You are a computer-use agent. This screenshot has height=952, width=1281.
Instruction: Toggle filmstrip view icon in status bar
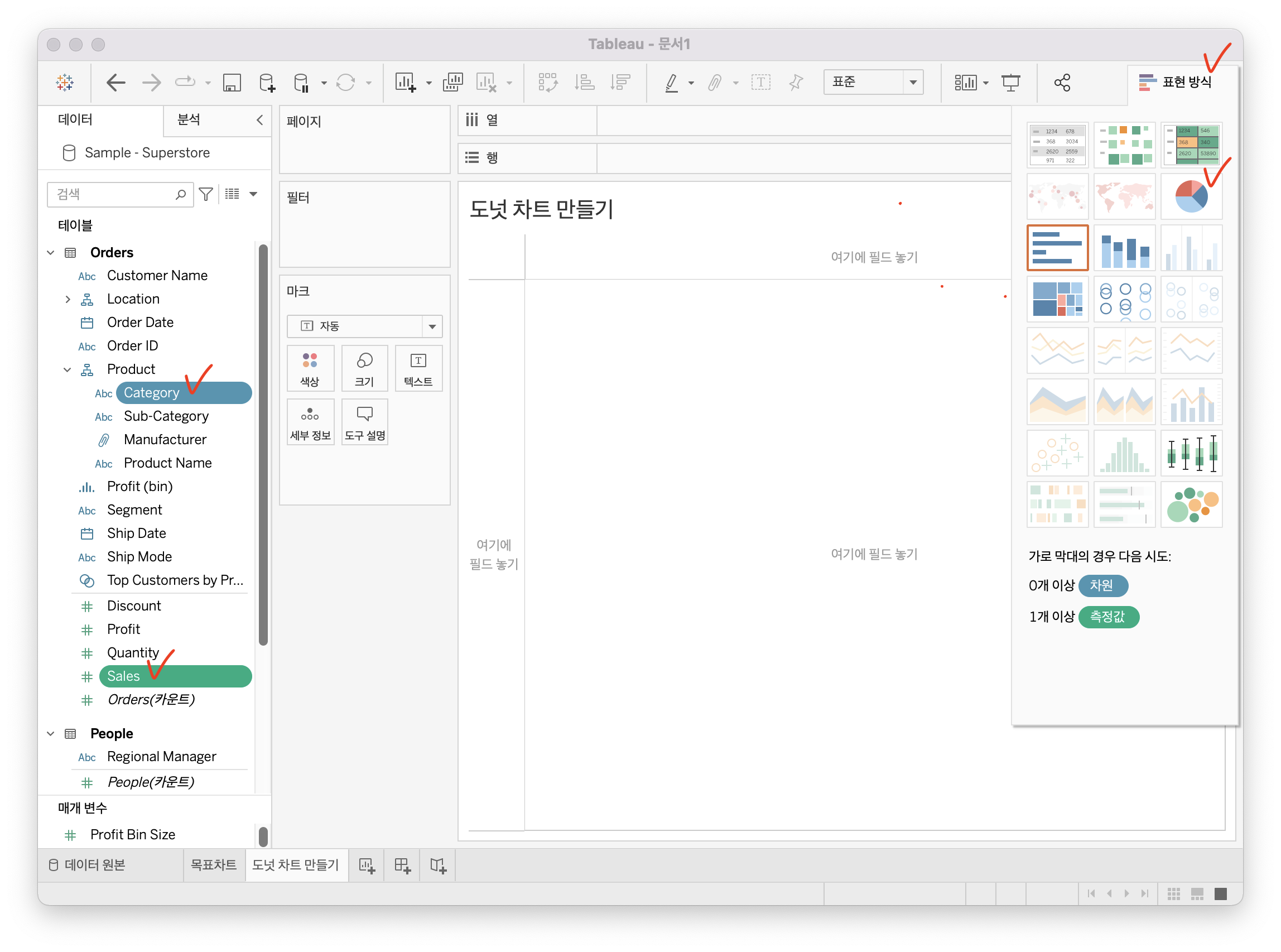point(1197,893)
